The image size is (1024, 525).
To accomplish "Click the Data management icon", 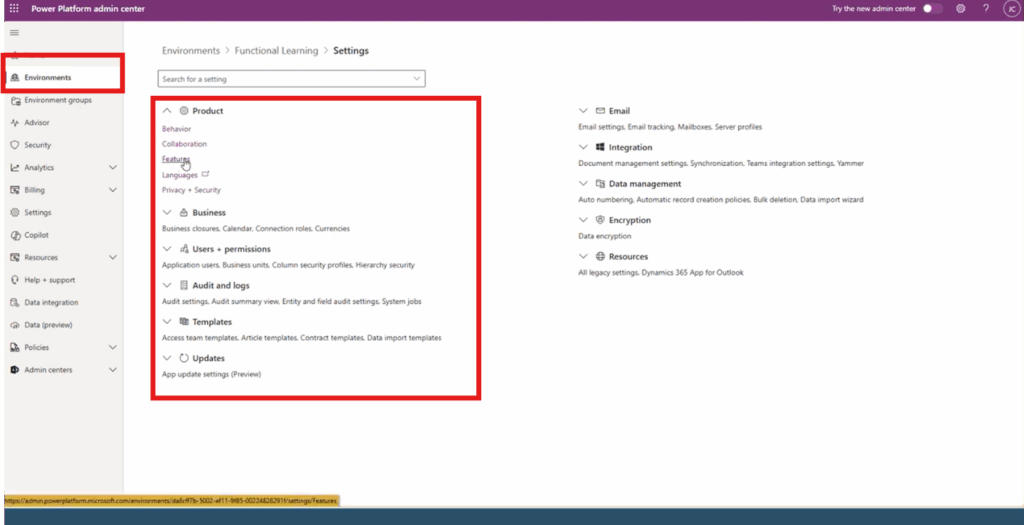I will (601, 184).
